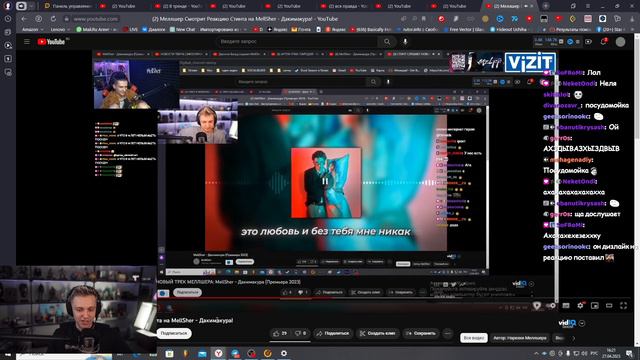Open the YouTube notifications bell

click(604, 42)
